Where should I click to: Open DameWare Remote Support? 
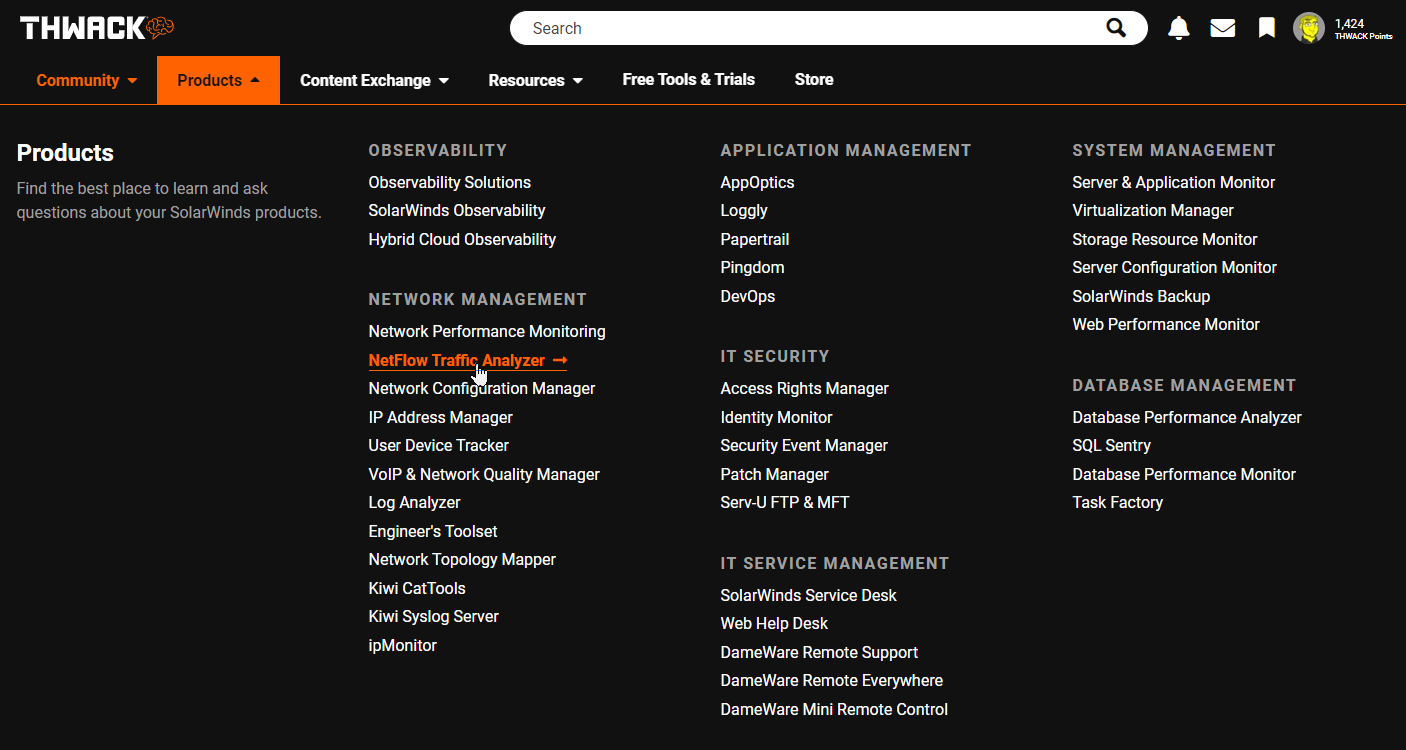coord(819,652)
